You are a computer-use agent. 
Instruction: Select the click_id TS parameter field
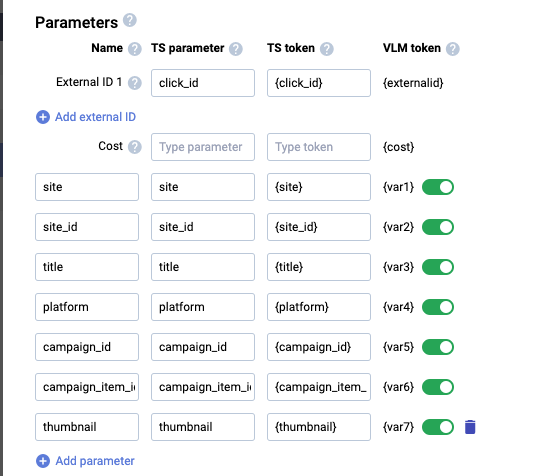(203, 83)
